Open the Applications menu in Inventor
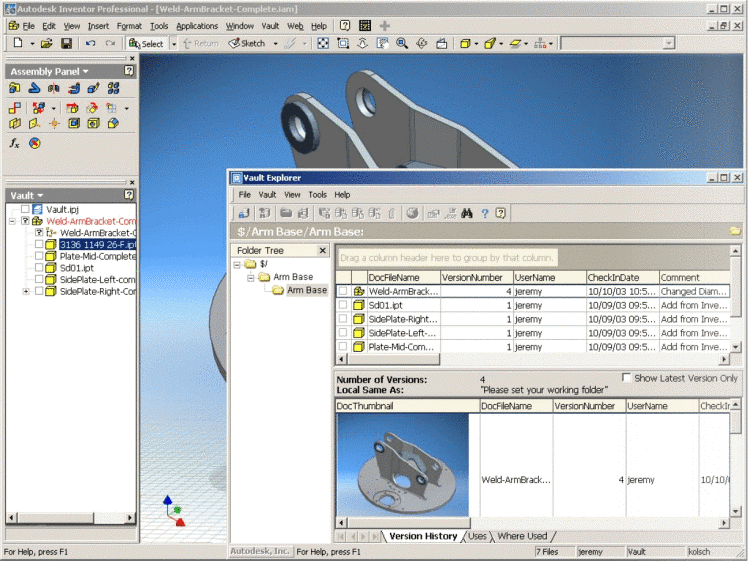Viewport: 748px width, 562px height. coord(197,26)
